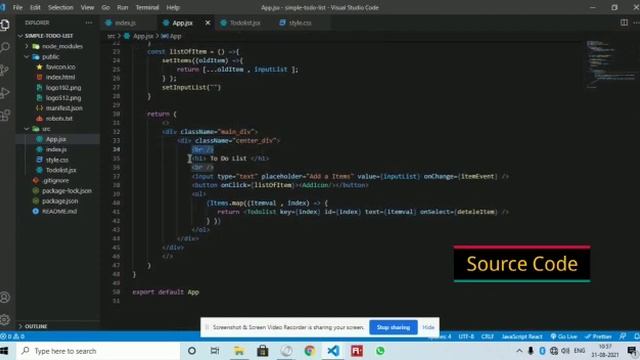Open Run and Debug view

(5, 93)
